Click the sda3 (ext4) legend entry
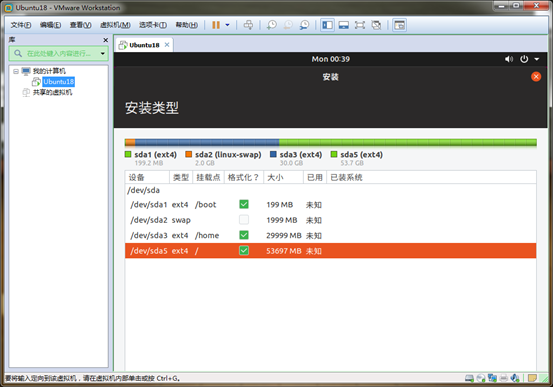 [296, 155]
